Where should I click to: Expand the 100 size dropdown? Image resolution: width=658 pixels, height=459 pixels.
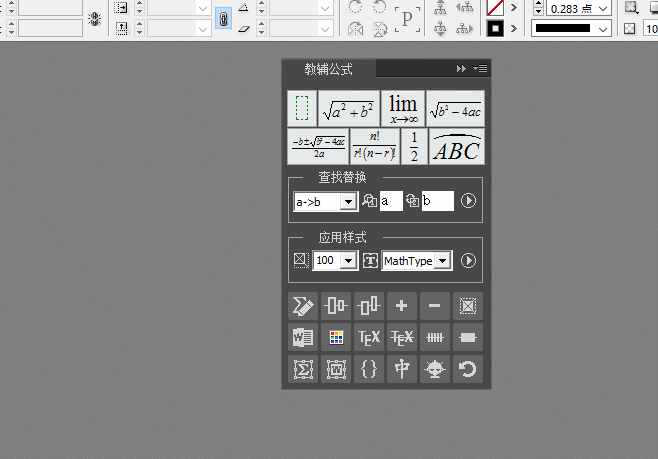347,261
